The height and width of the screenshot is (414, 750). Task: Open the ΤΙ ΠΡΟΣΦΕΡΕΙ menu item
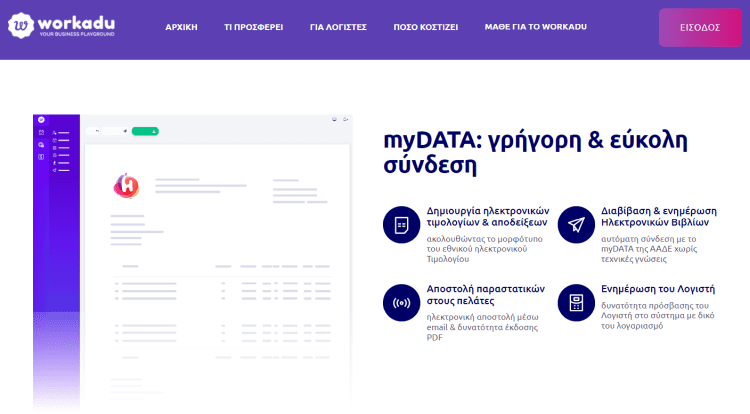254,27
